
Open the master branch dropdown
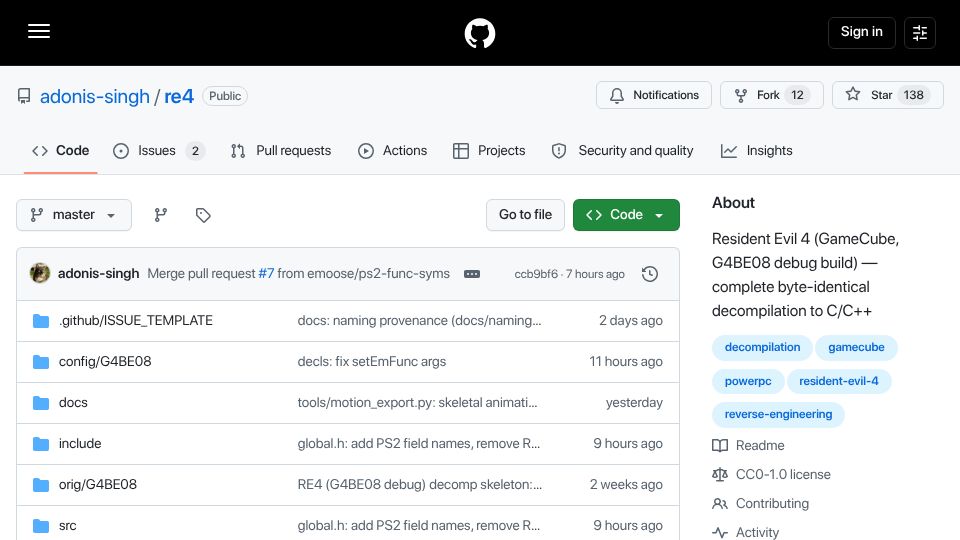(x=74, y=215)
